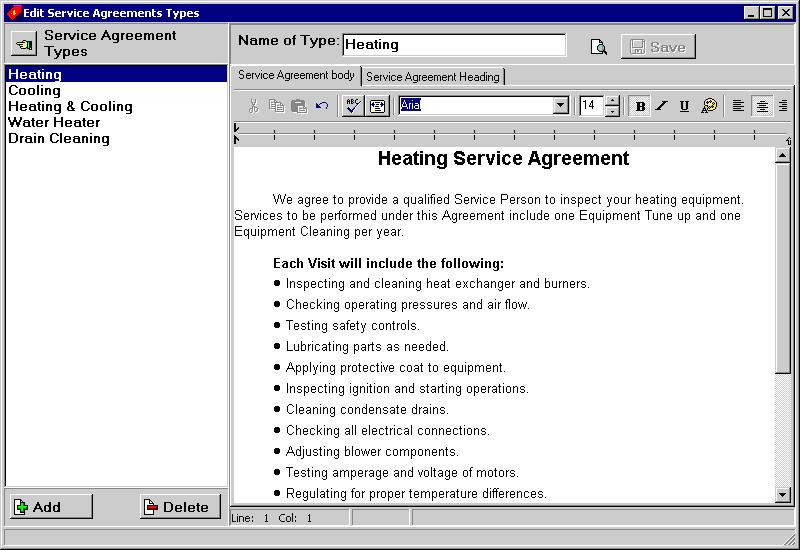The image size is (800, 550).
Task: Switch to Service Agreement Heading tab
Action: (433, 77)
